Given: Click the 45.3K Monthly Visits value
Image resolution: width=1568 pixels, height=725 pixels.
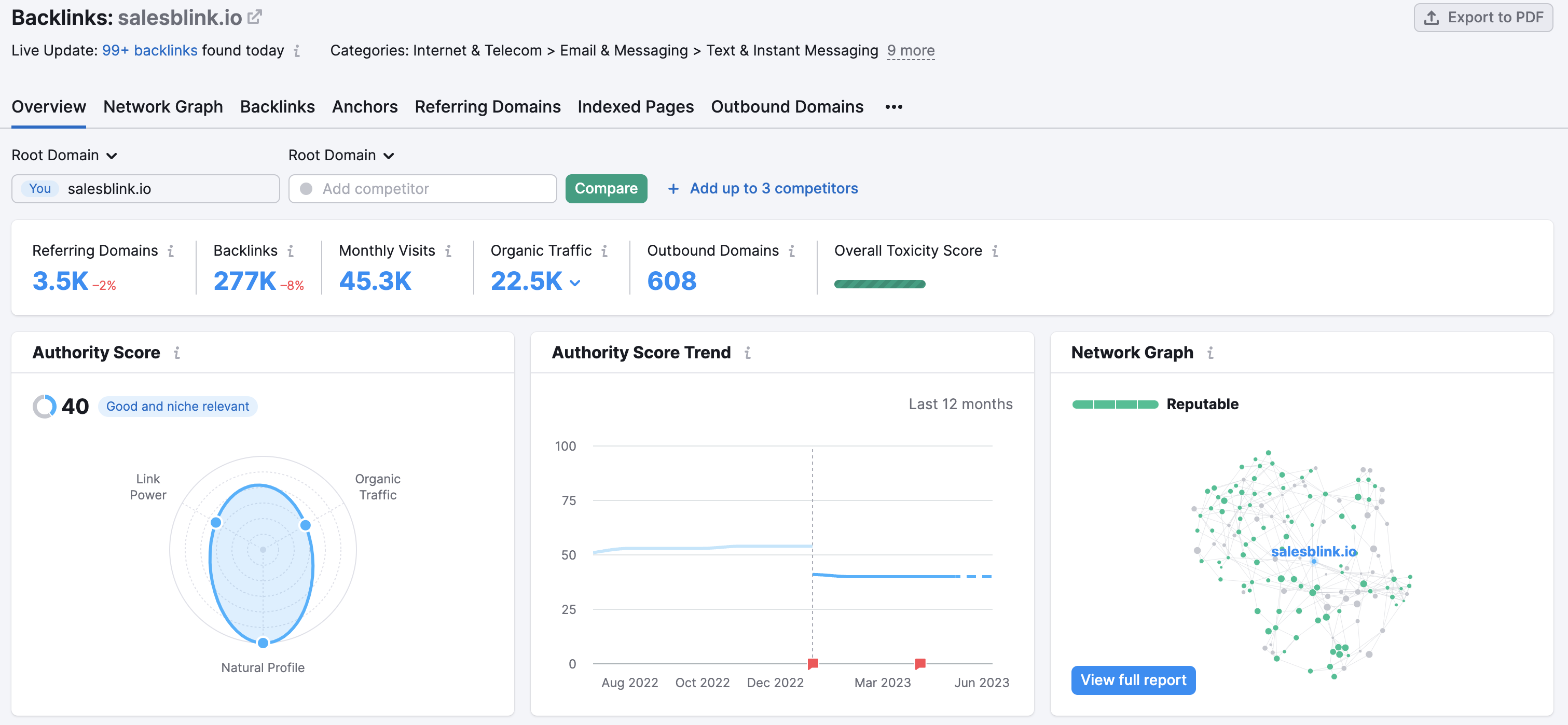Looking at the screenshot, I should click(x=375, y=281).
